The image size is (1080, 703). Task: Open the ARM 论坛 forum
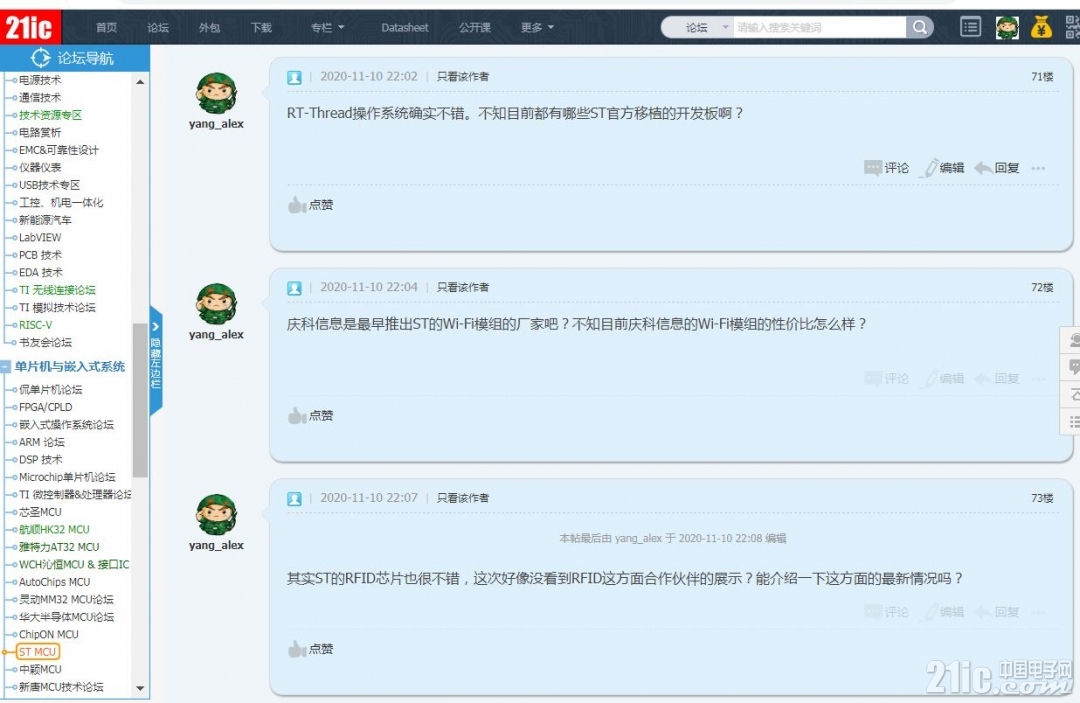[x=41, y=442]
